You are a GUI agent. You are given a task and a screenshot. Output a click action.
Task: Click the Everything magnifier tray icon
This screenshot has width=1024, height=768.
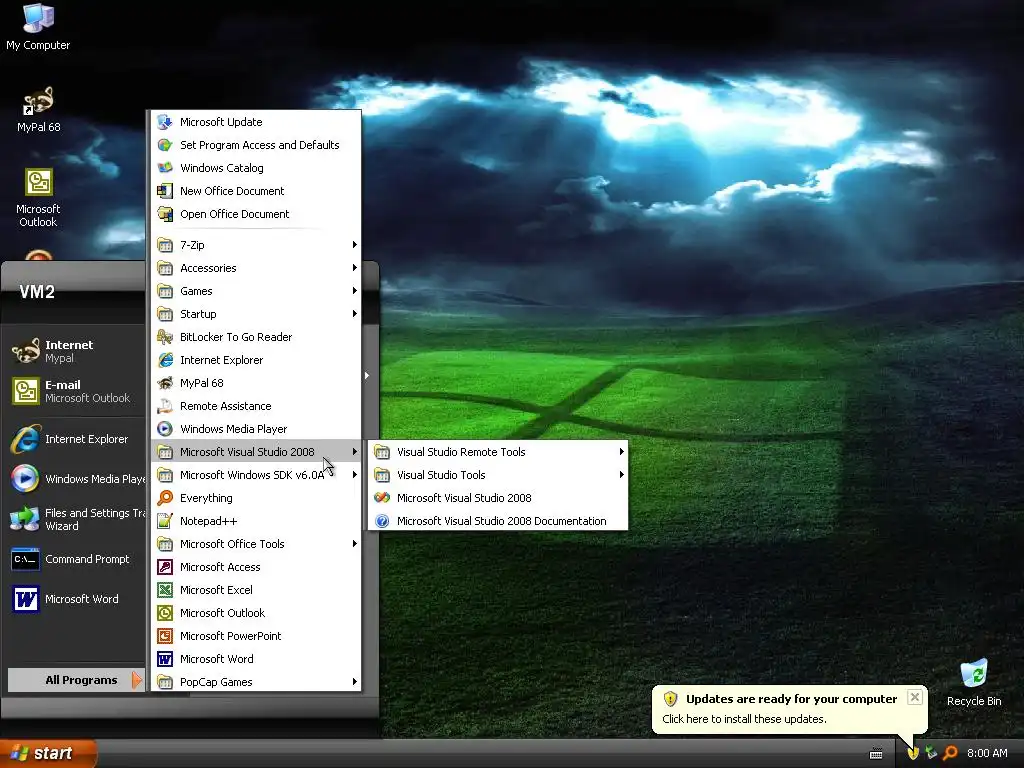tap(950, 753)
